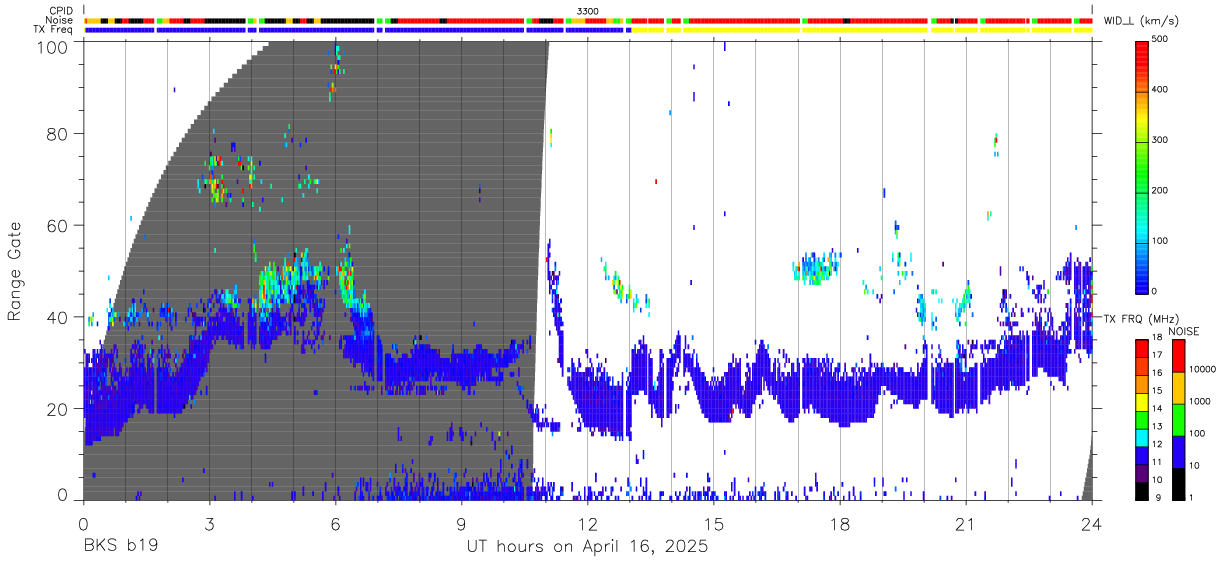Select the 300 tick on width colorbar
Viewport: 1228px width, 567px height.
pos(1162,140)
